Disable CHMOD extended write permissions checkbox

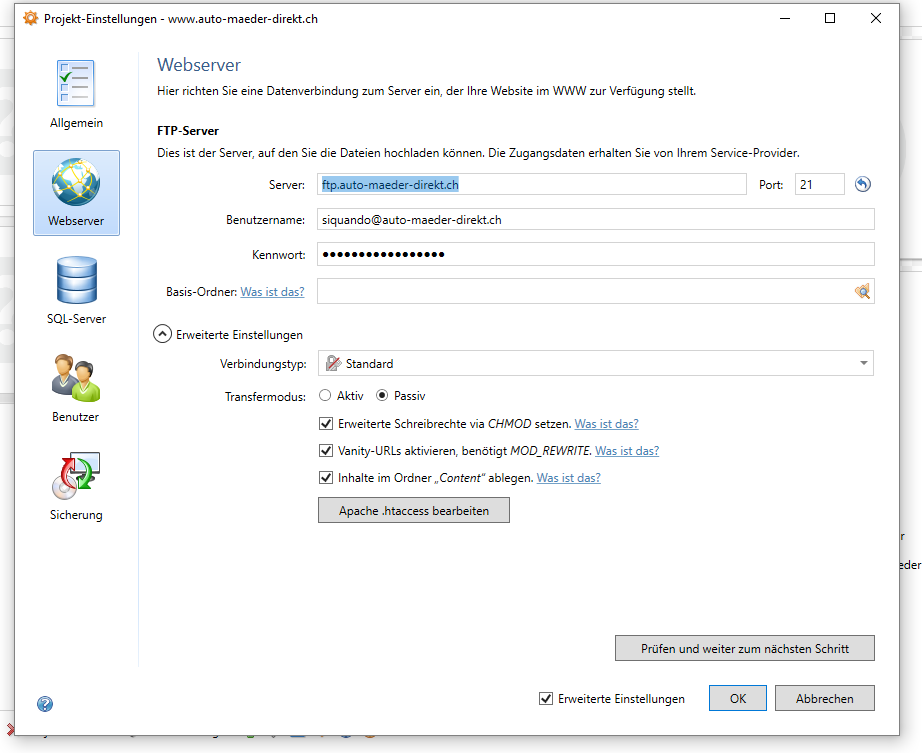click(326, 424)
